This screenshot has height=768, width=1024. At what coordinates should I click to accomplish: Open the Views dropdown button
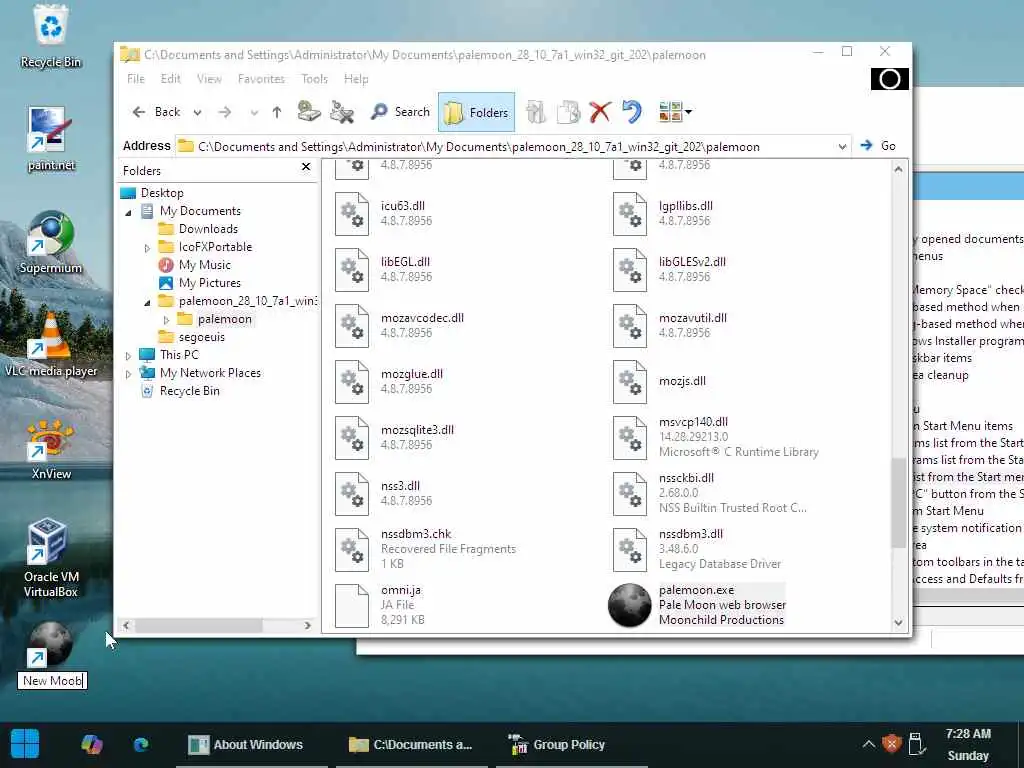[x=675, y=112]
